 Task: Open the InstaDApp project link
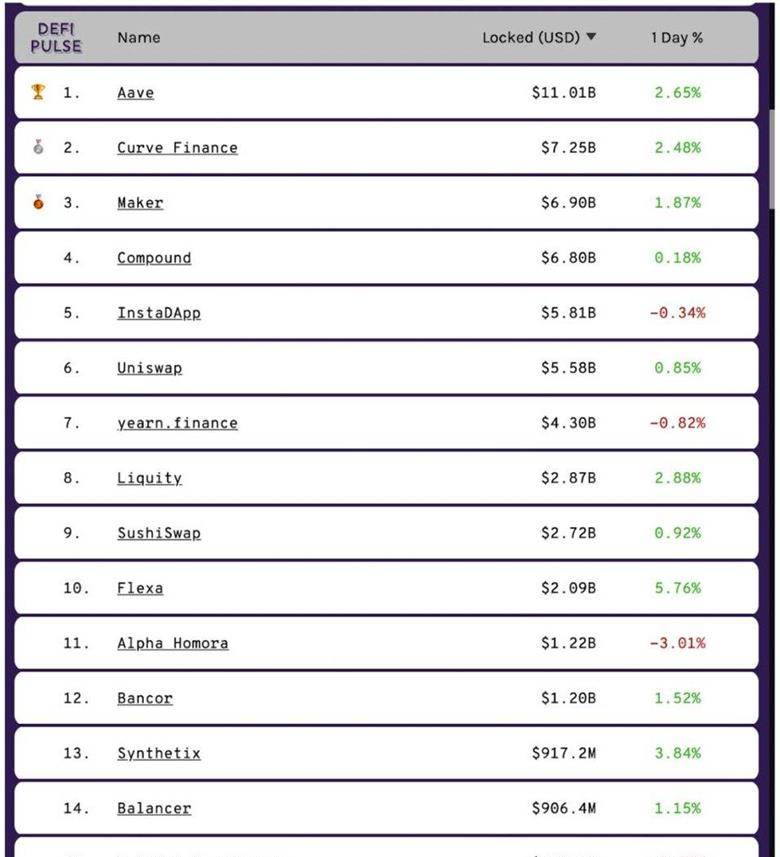pos(159,313)
